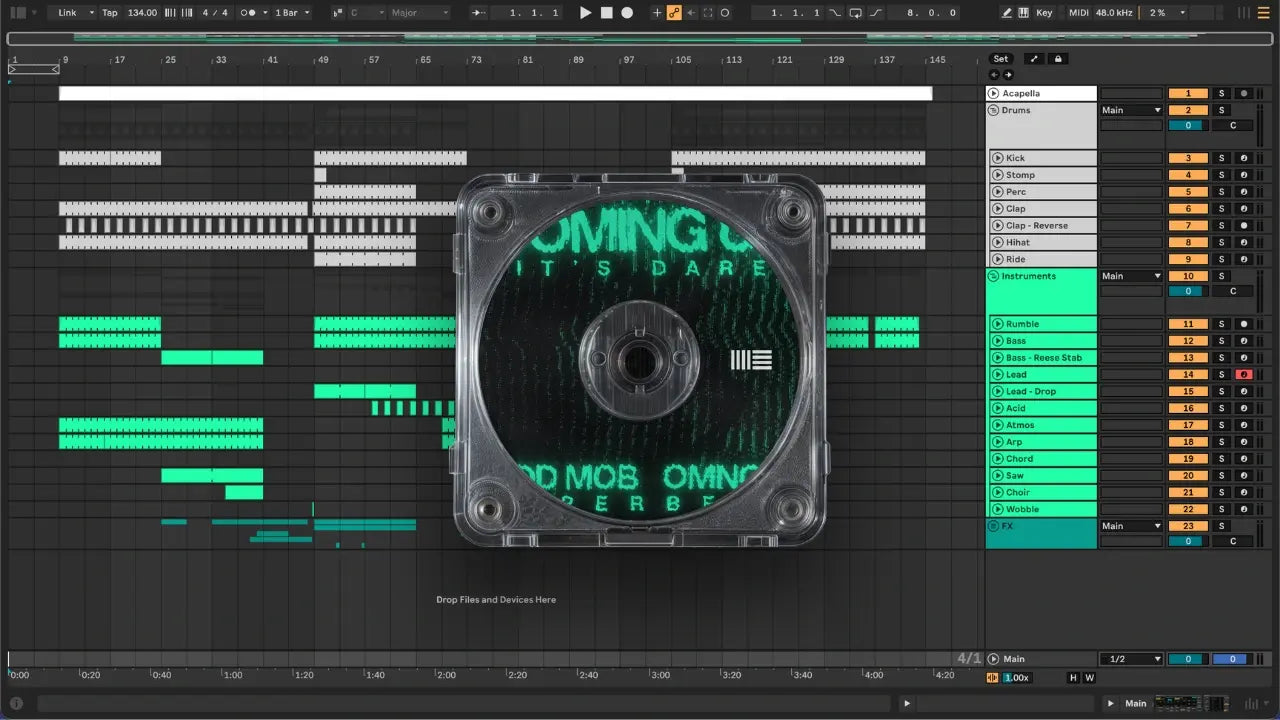
Task: Open the Main track 1/2 output dropdown
Action: tap(1131, 659)
